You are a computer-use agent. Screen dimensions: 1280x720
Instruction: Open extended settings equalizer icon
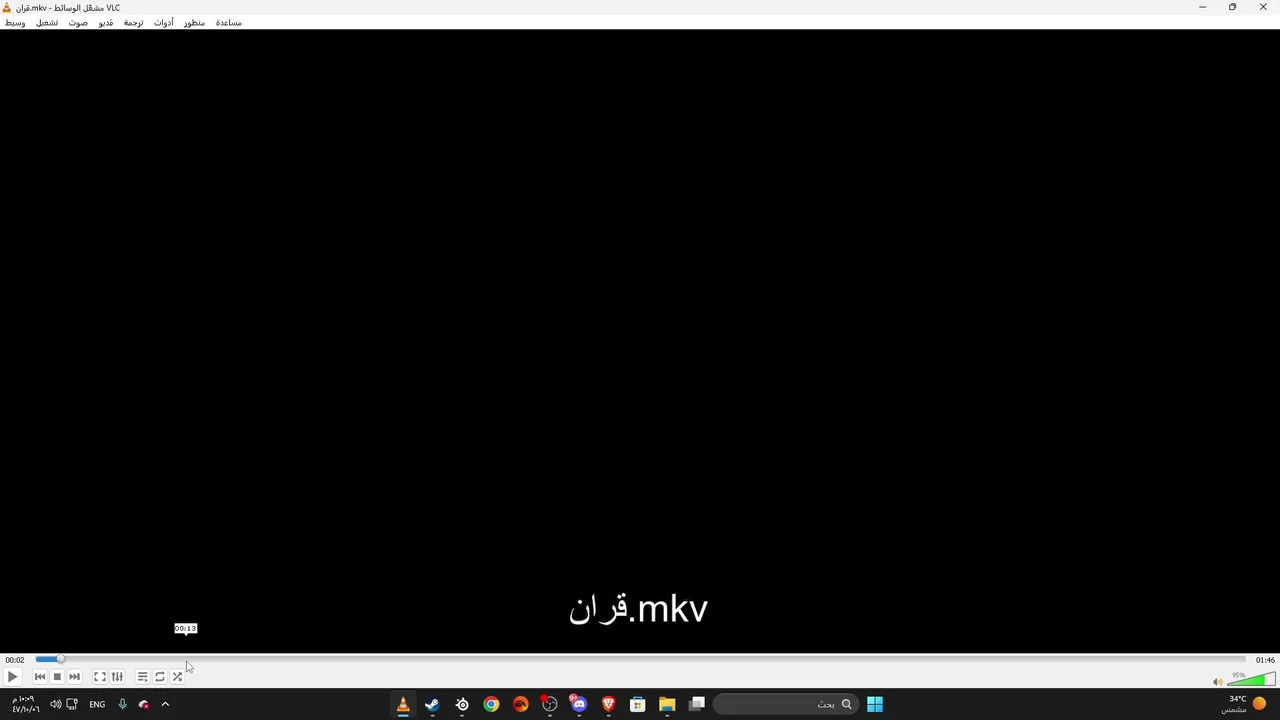point(117,677)
